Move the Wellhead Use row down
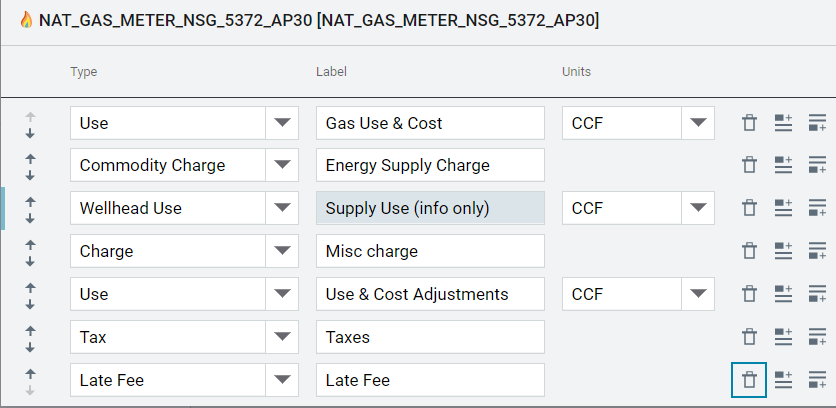Screen dimensions: 836x408 30,219
